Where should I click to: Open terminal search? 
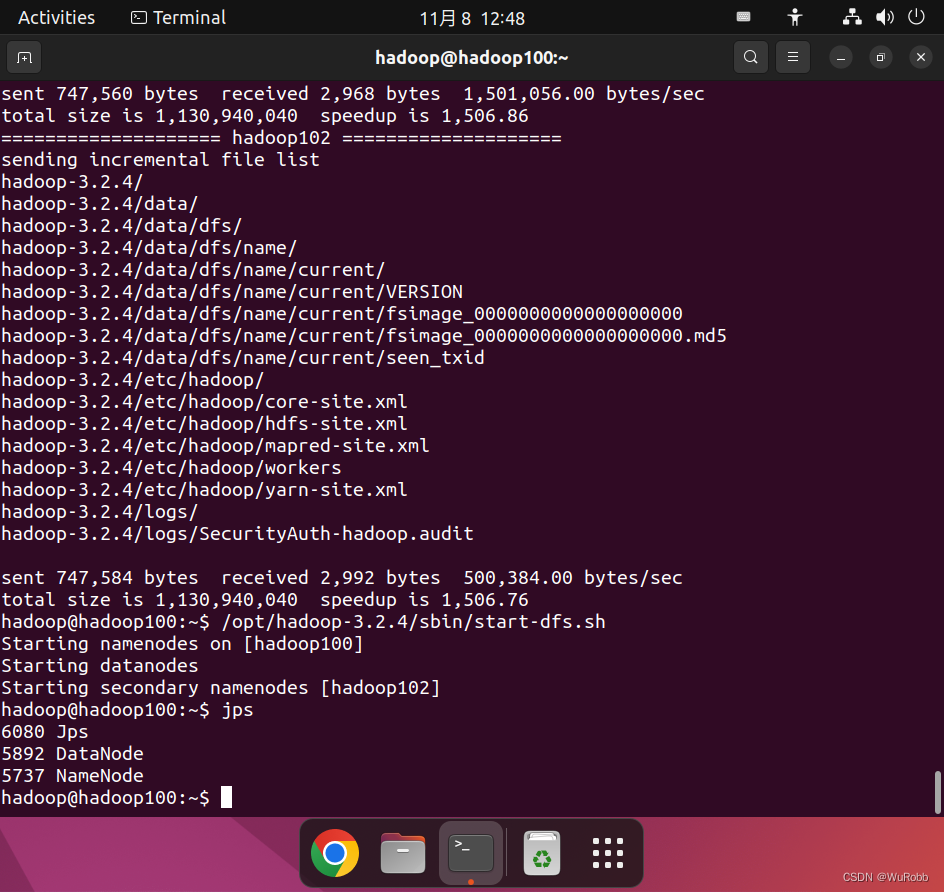click(750, 57)
